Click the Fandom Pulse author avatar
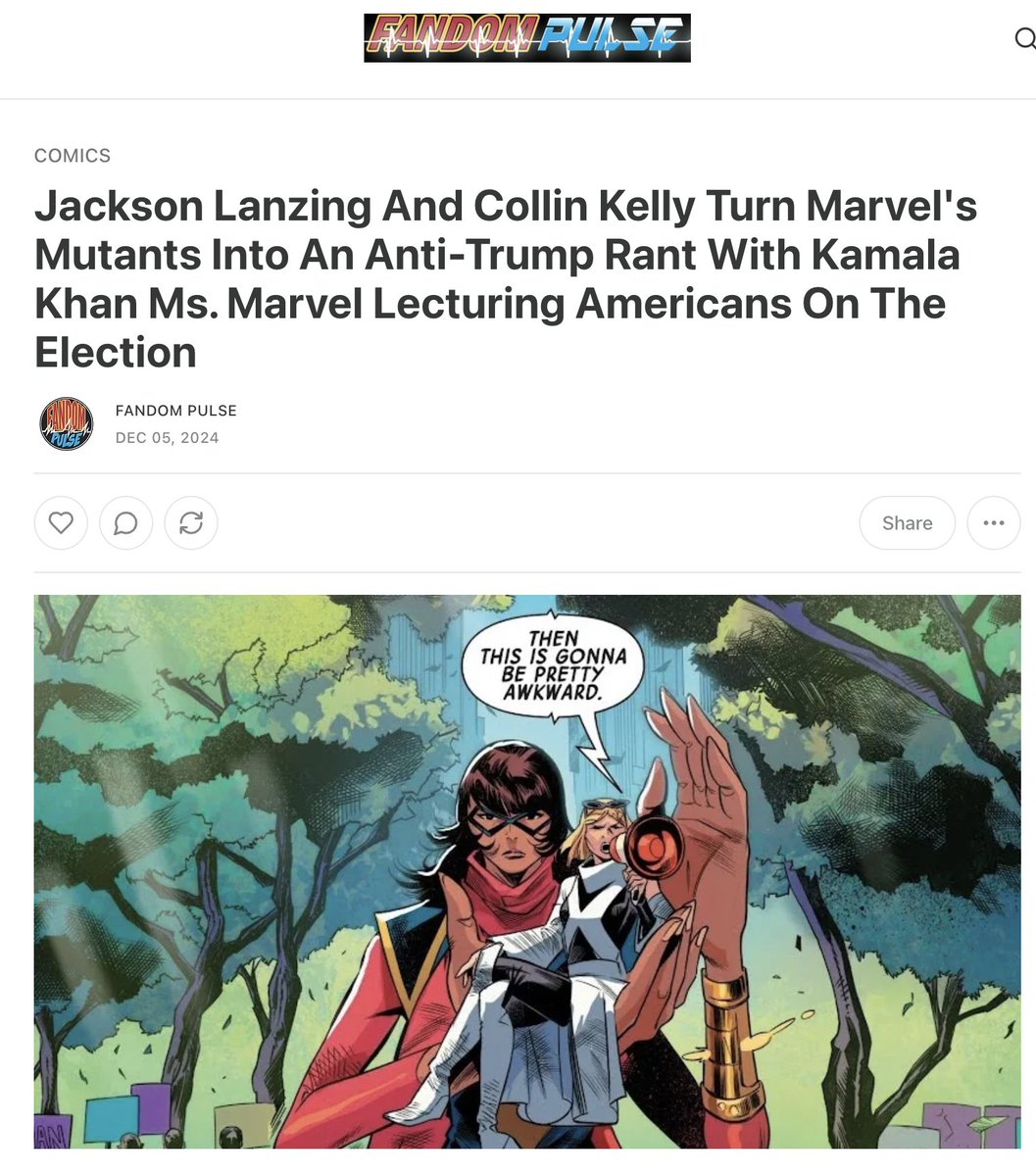Image resolution: width=1036 pixels, height=1176 pixels. (x=66, y=423)
